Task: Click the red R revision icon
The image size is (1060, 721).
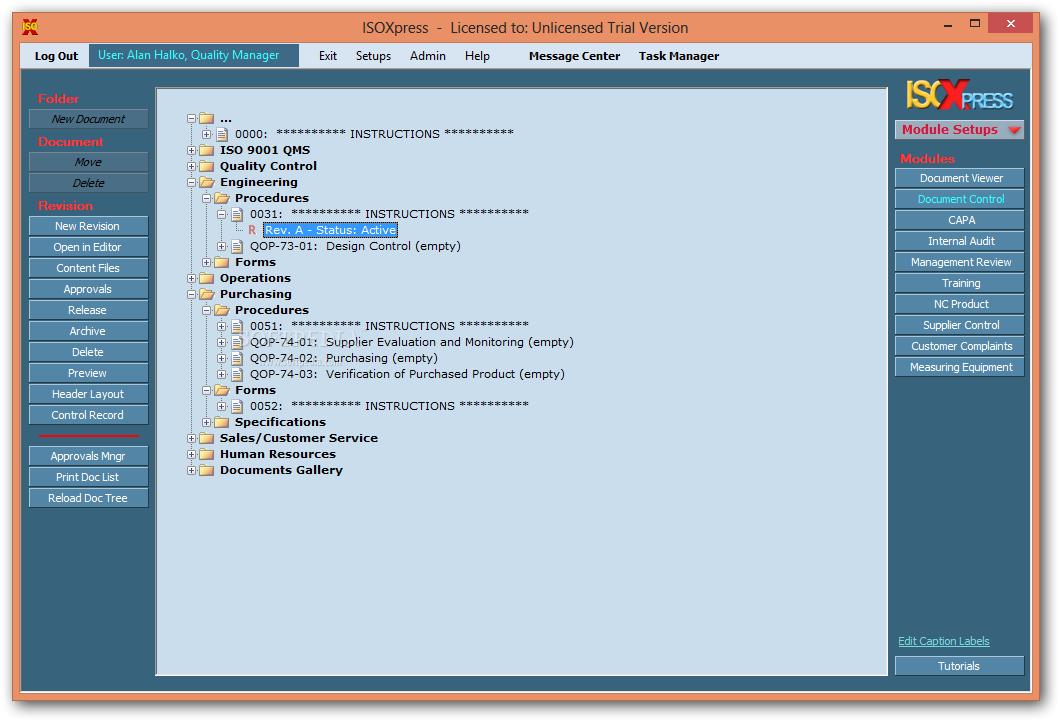Action: pos(252,230)
